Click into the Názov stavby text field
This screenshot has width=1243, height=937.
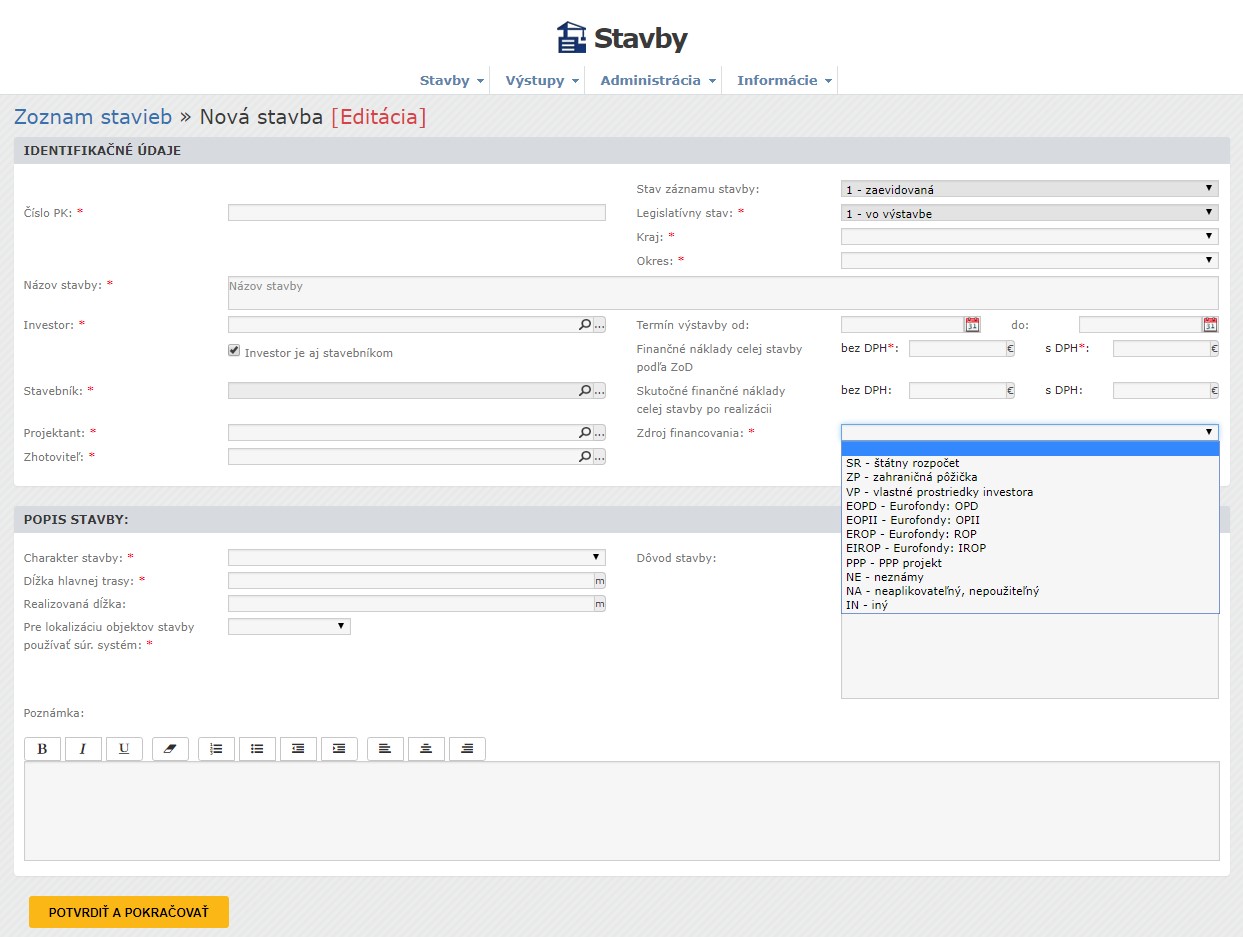(x=722, y=293)
